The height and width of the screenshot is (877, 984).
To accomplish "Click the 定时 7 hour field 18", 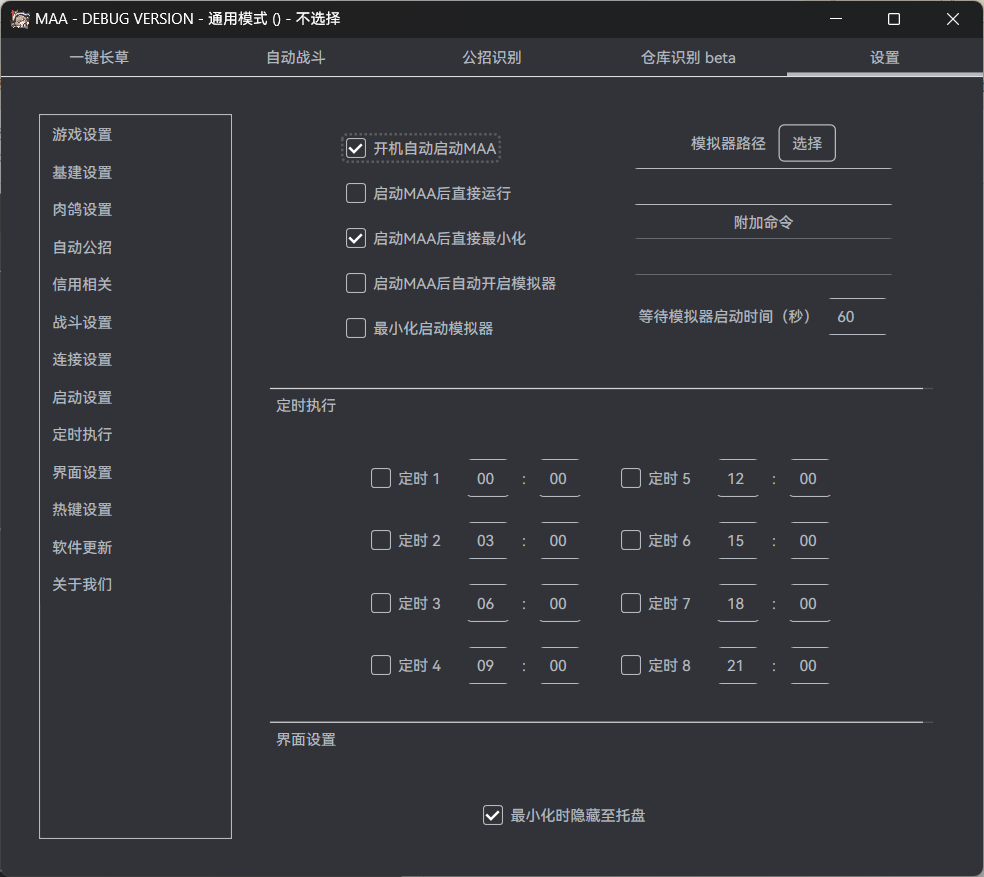I will [x=737, y=603].
